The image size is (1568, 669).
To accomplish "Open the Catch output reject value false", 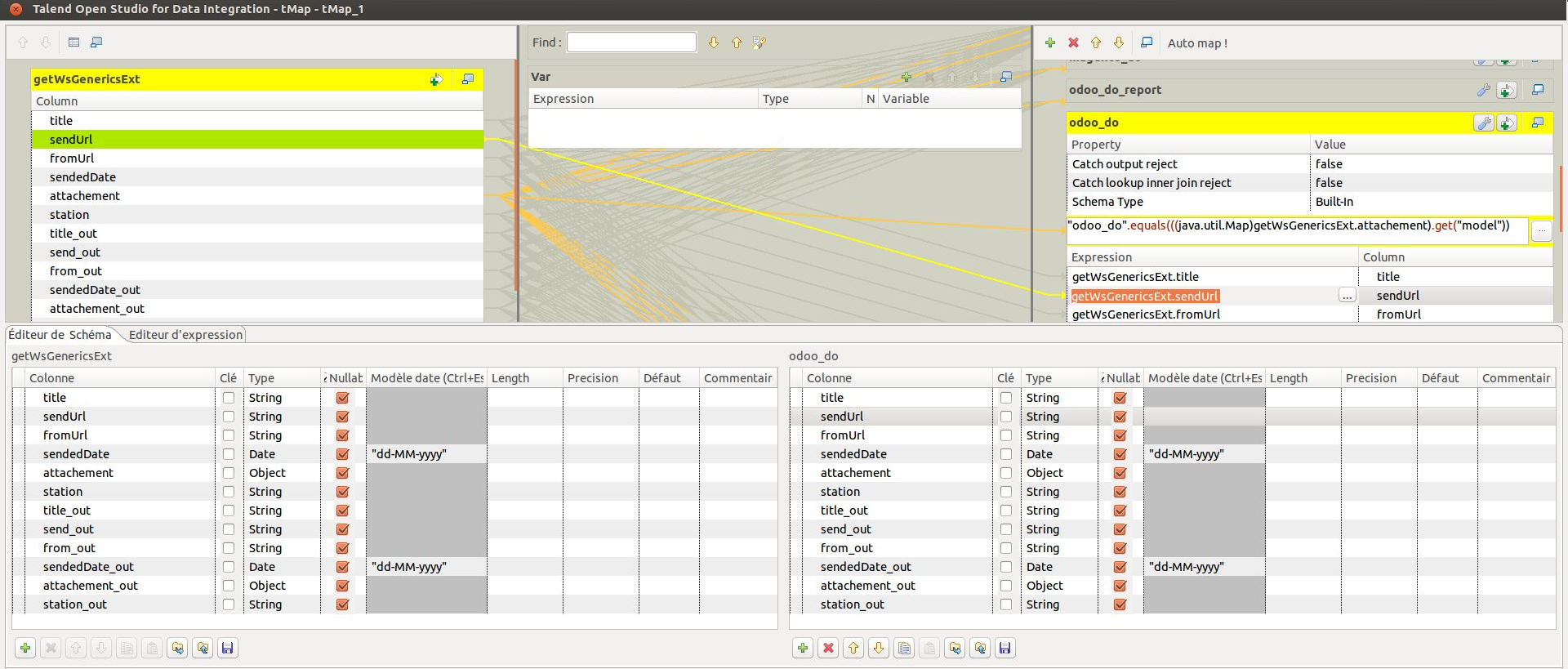I will [1431, 164].
